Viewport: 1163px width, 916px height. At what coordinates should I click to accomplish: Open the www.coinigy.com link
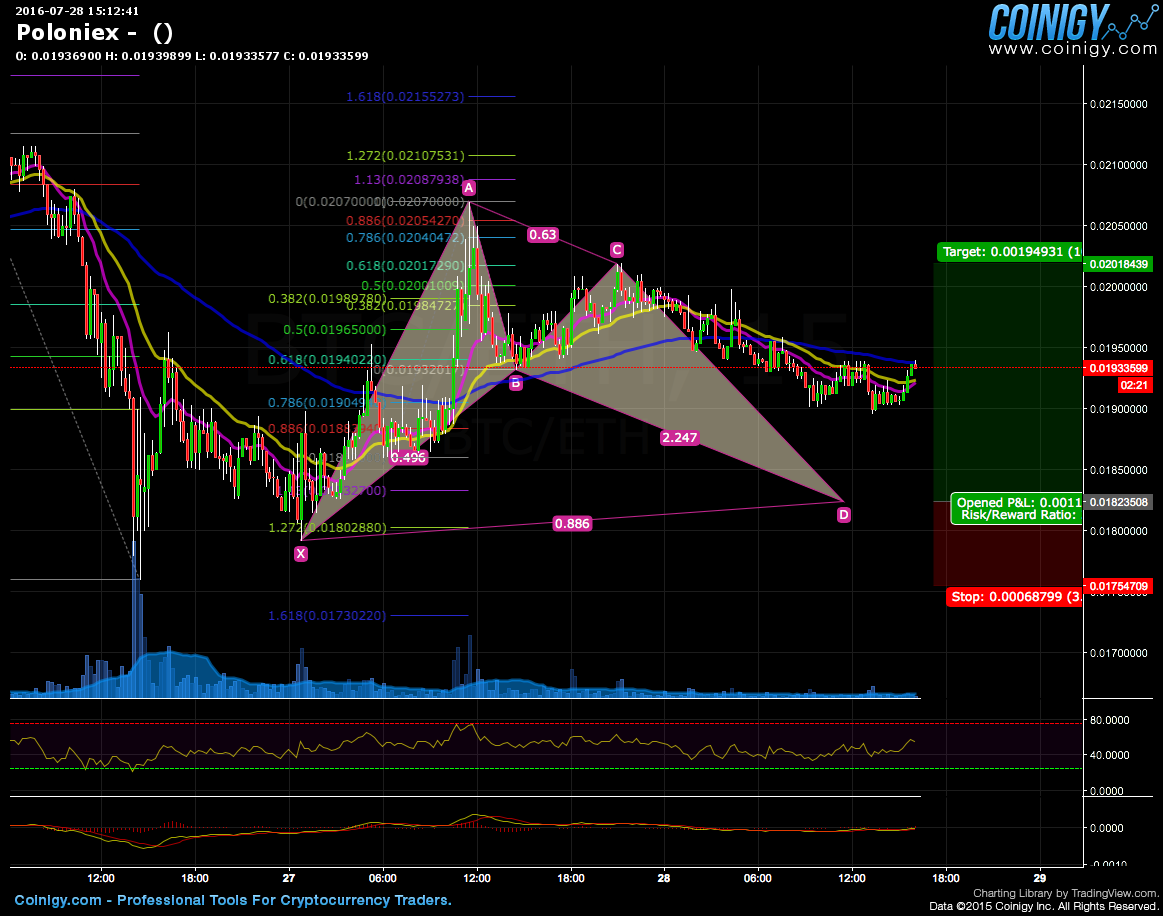pos(1072,49)
